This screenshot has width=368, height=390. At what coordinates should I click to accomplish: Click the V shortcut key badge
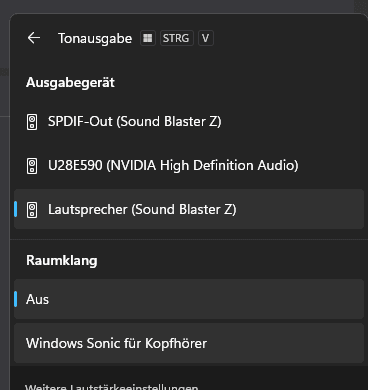[205, 38]
